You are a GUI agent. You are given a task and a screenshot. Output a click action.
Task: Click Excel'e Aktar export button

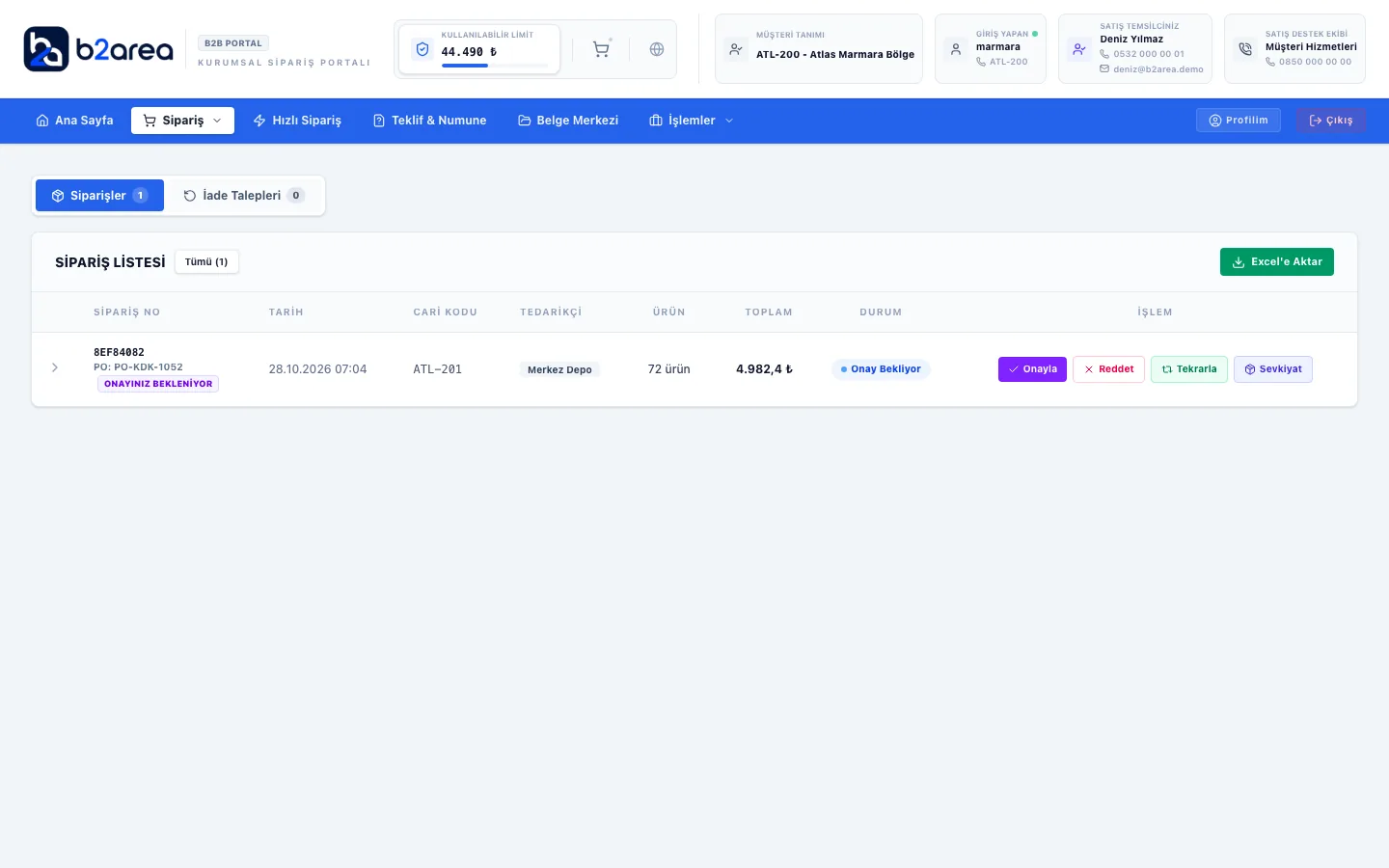(1277, 262)
